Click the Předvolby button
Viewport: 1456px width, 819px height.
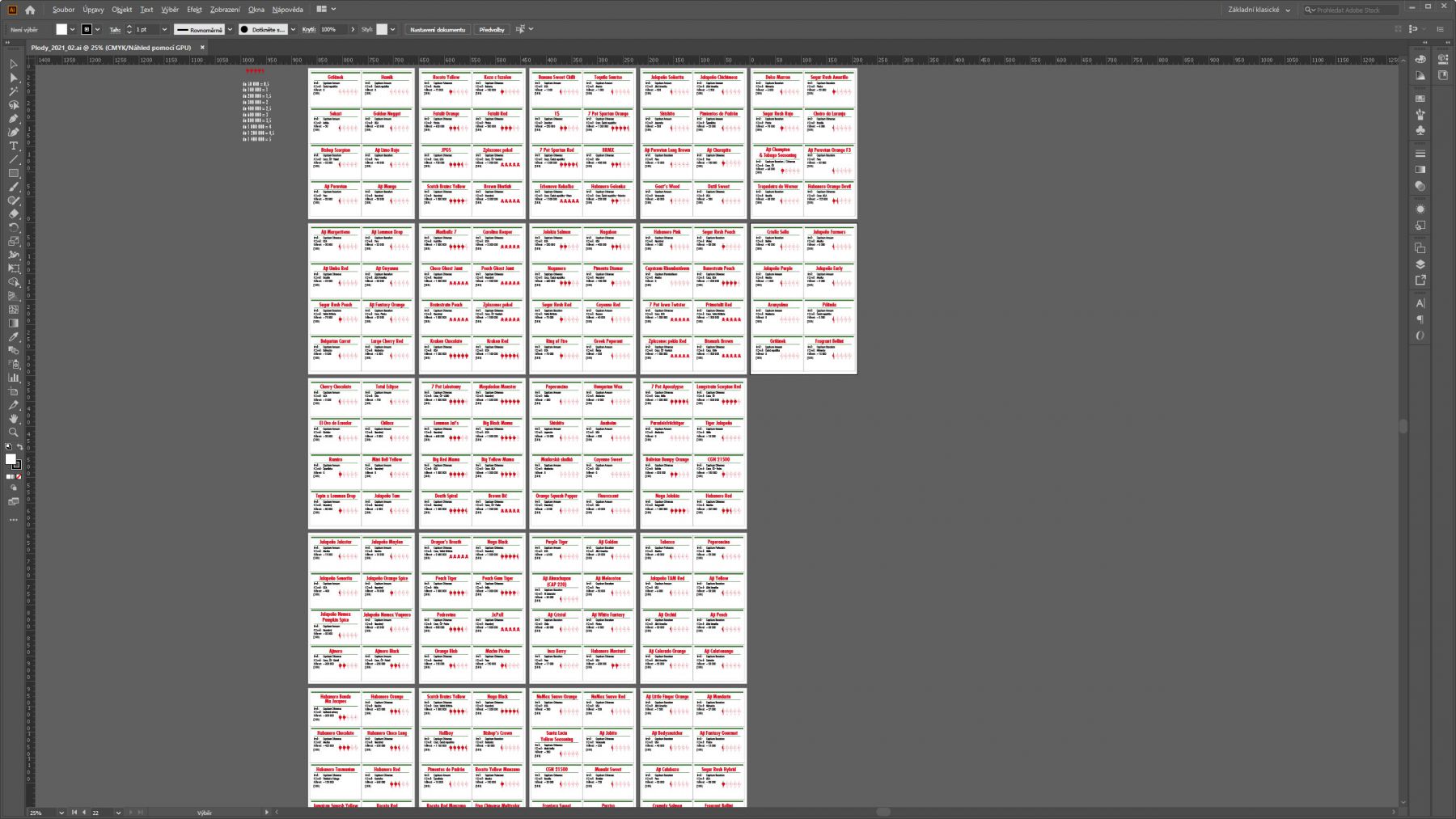click(491, 30)
